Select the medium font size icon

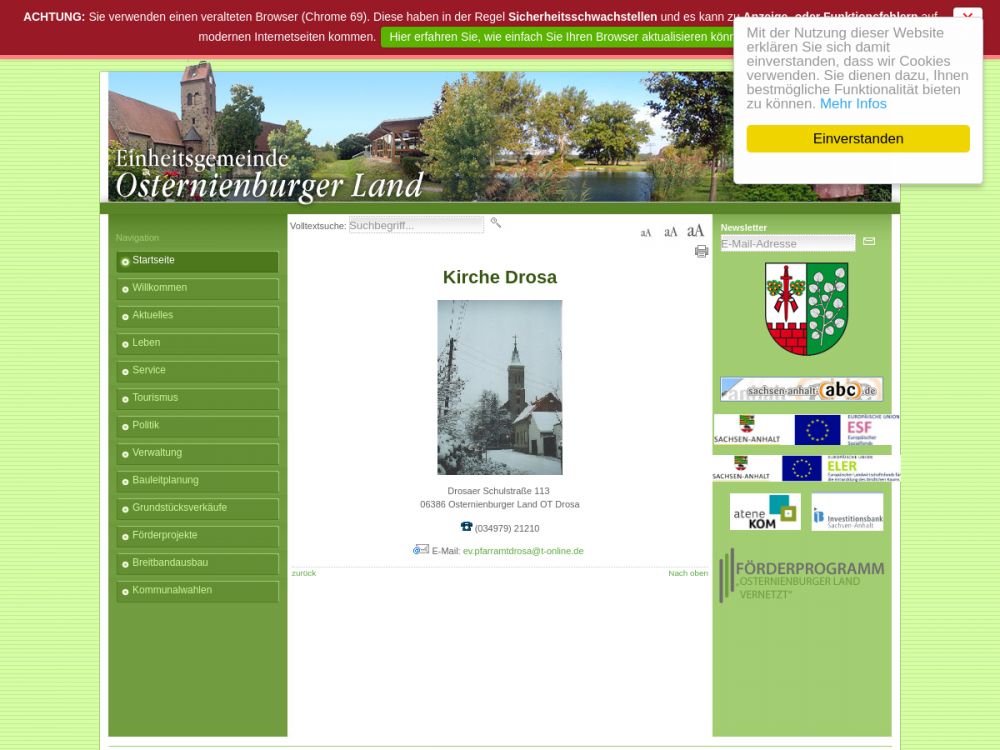(x=670, y=232)
